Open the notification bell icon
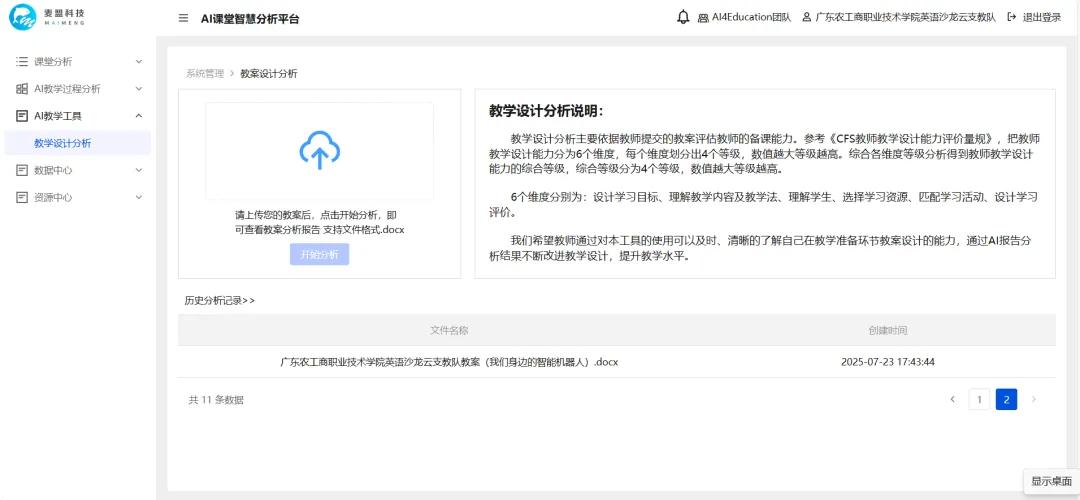Viewport: 1080px width, 500px height. (x=683, y=17)
